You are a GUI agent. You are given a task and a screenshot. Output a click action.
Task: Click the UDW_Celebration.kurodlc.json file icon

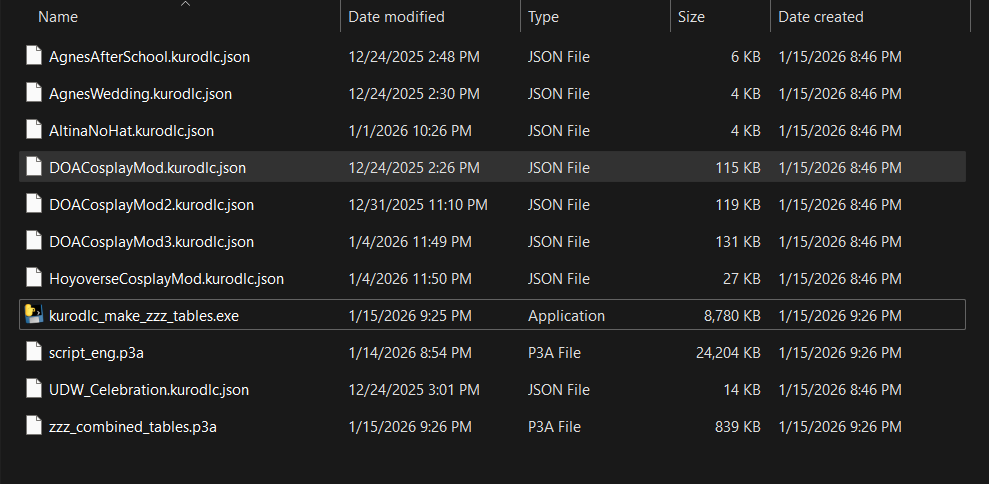[x=34, y=389]
